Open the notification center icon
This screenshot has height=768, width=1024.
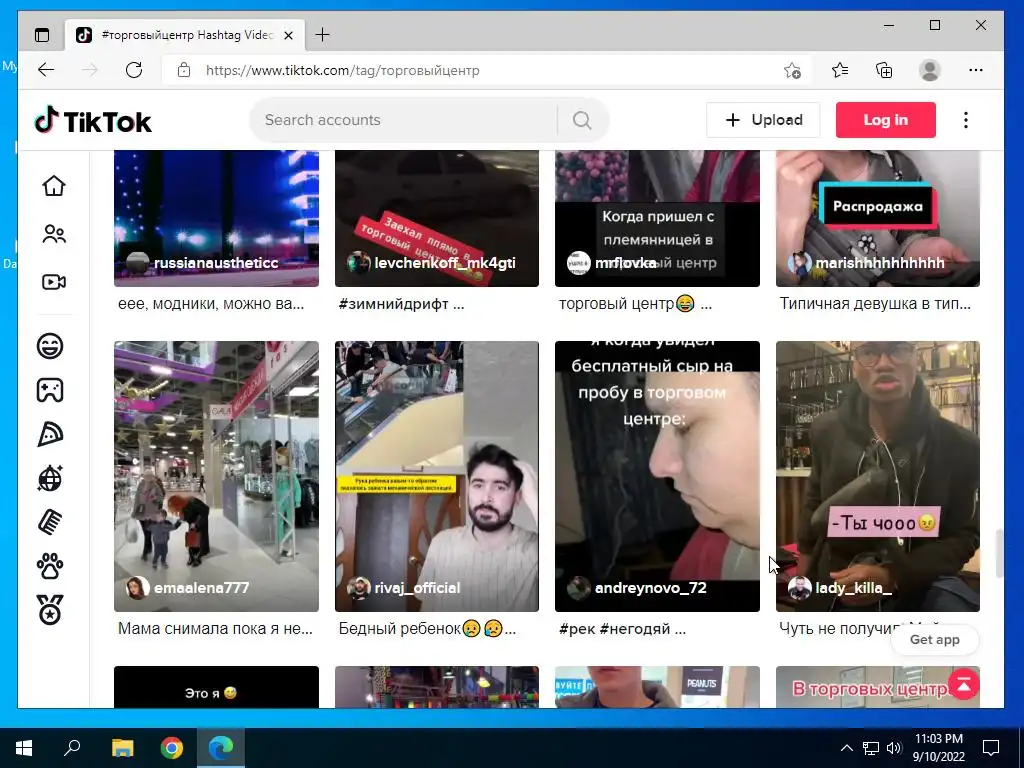(991, 748)
